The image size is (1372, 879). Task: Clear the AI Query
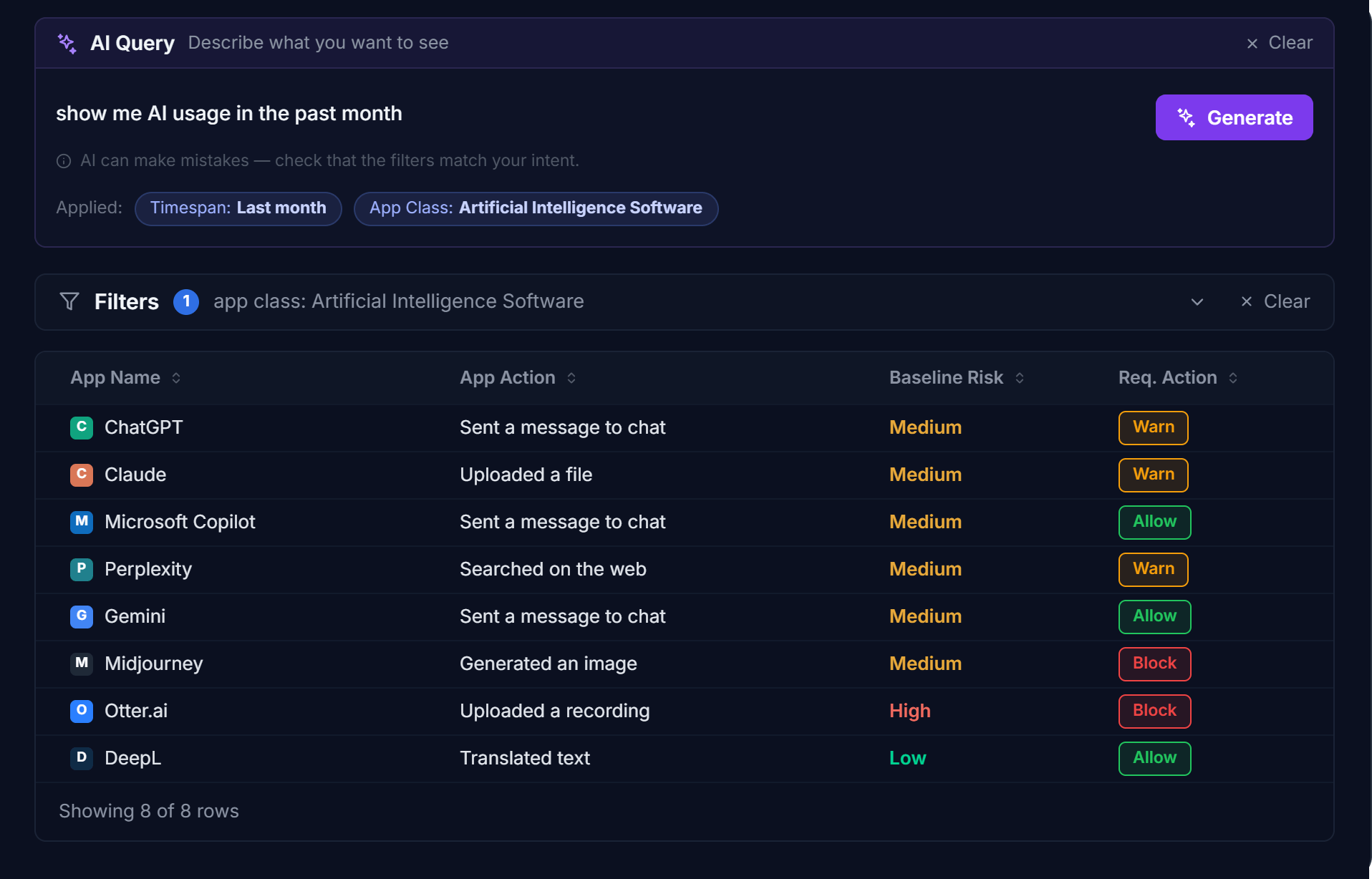click(1280, 43)
